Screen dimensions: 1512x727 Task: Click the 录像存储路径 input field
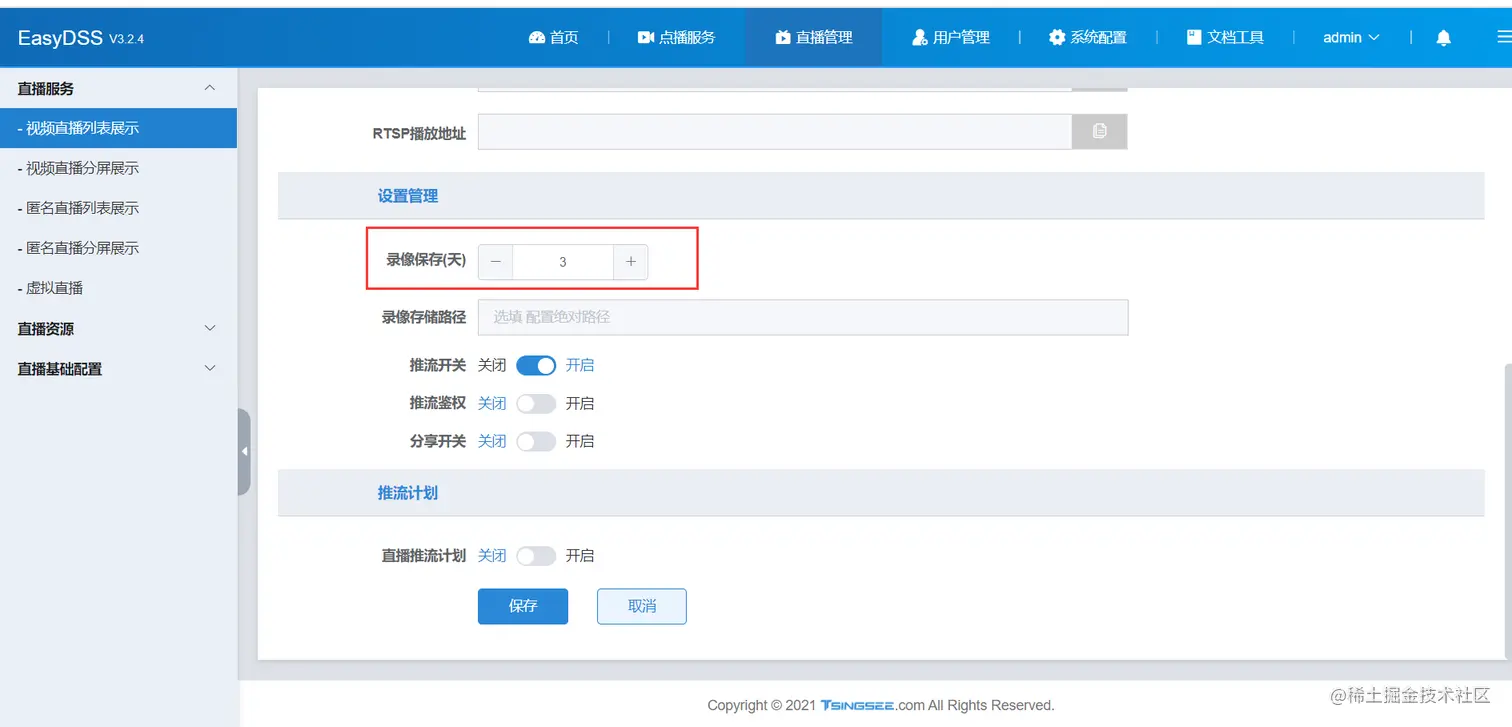coord(803,317)
